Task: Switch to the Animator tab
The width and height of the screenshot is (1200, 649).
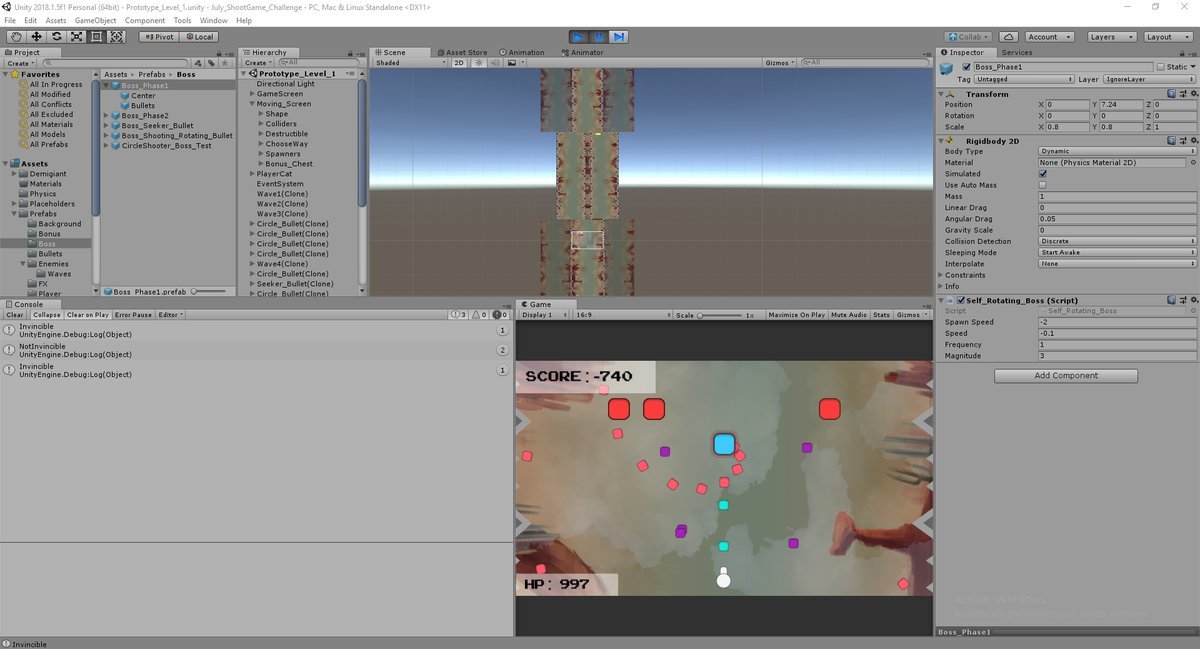Action: tap(586, 52)
